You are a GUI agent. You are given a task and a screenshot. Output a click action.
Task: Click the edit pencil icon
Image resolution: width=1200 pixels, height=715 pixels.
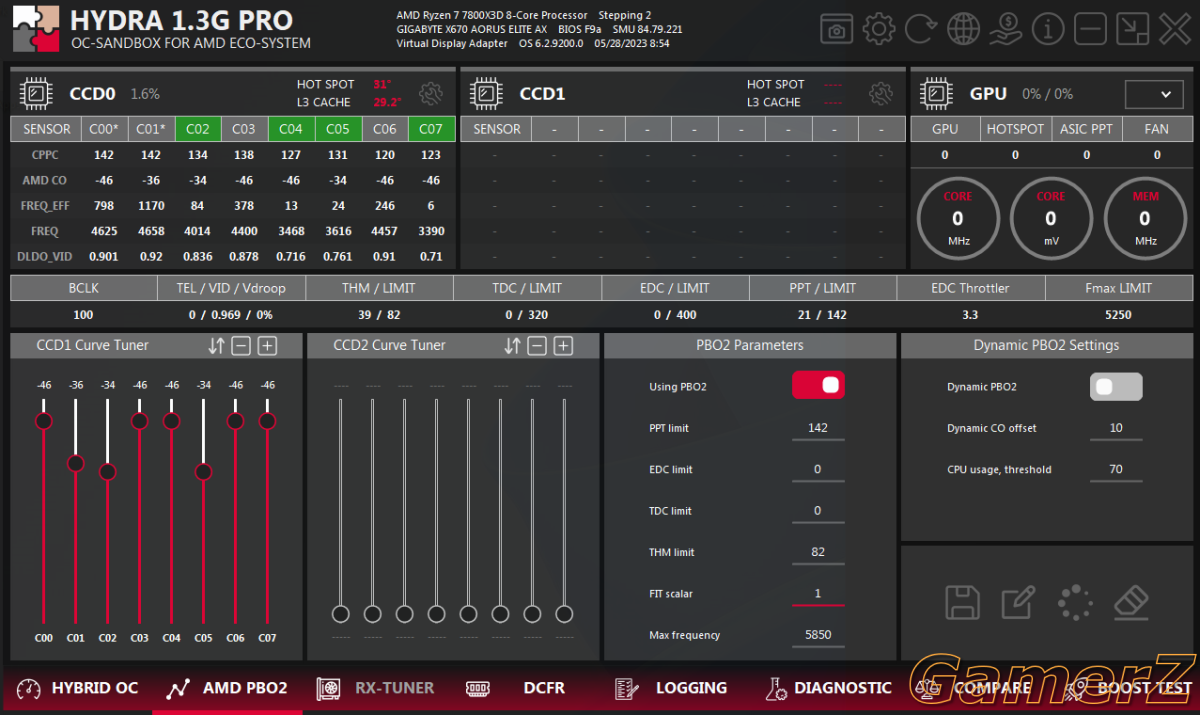coord(1018,603)
